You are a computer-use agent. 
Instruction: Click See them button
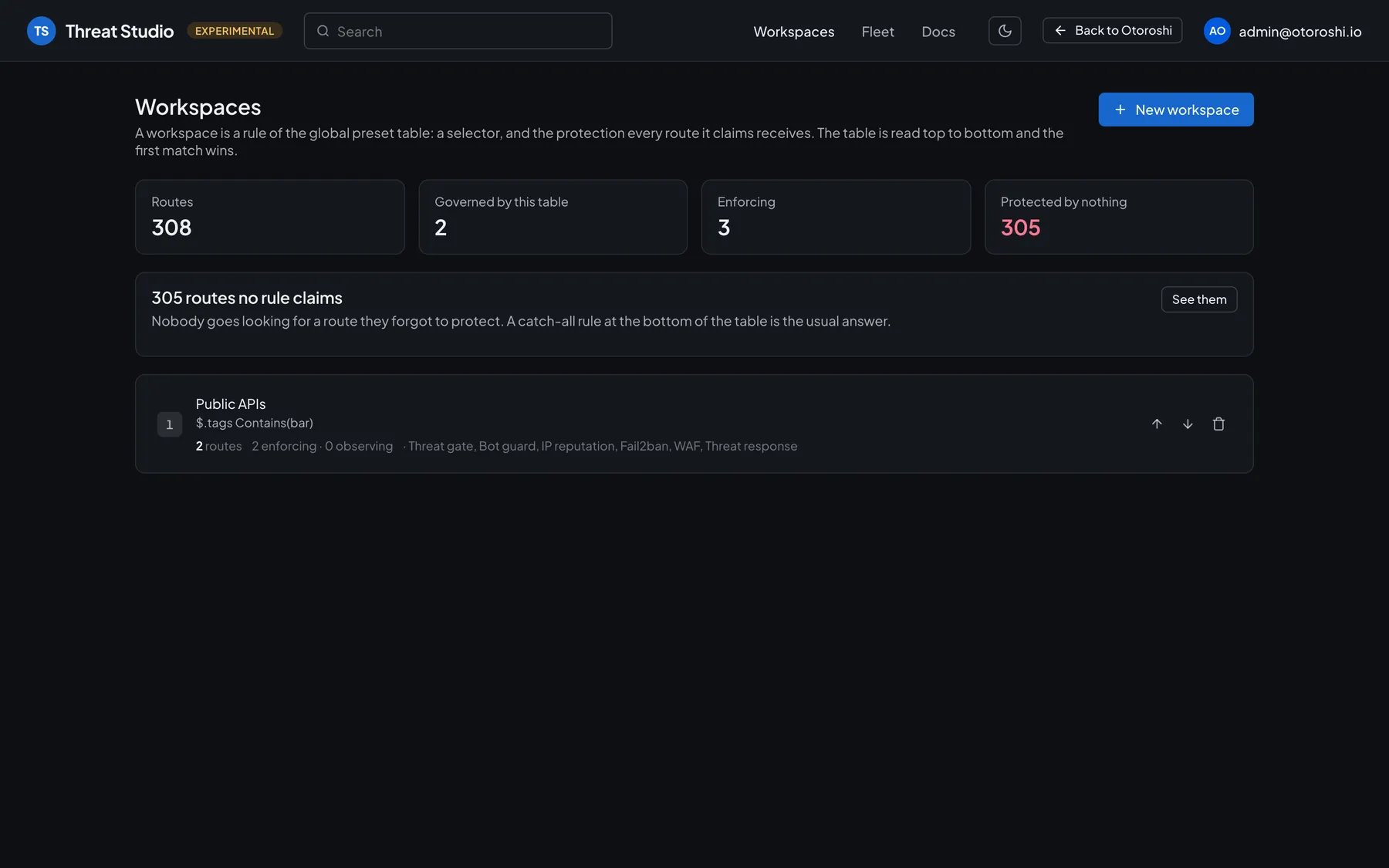point(1199,299)
